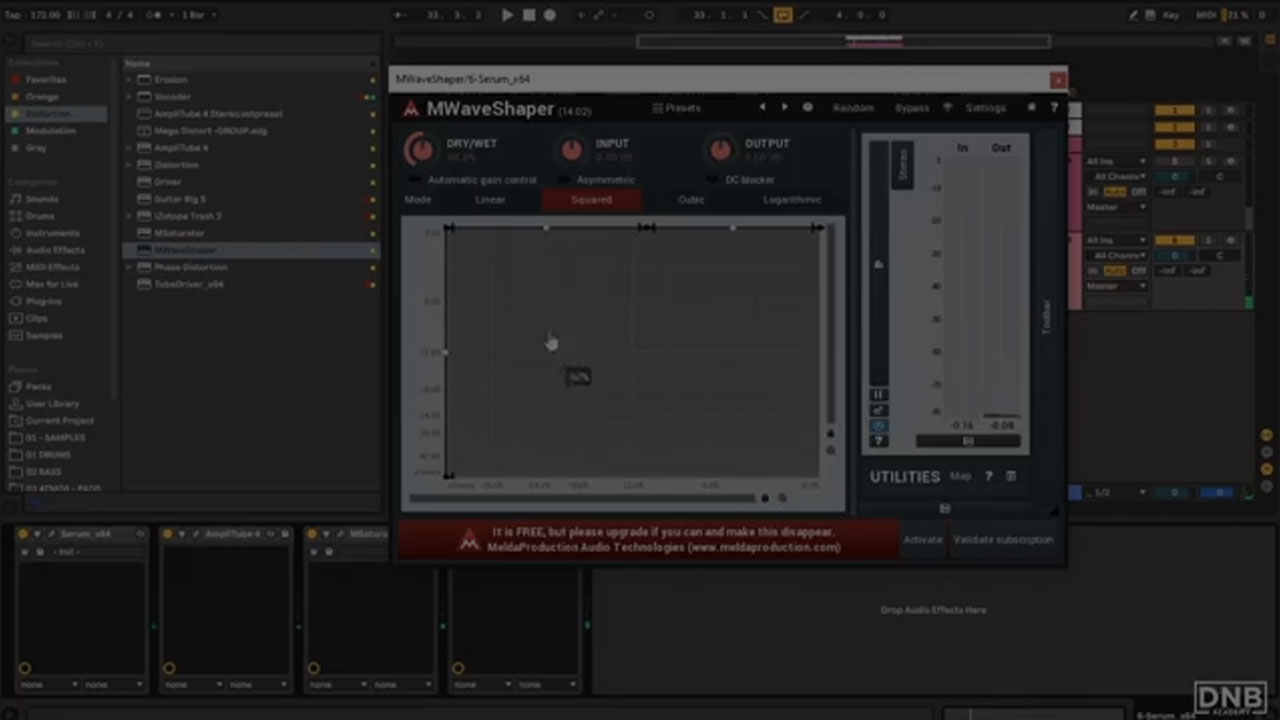Image resolution: width=1280 pixels, height=720 pixels.
Task: Go to previous MWaveShaper preset
Action: tap(762, 108)
